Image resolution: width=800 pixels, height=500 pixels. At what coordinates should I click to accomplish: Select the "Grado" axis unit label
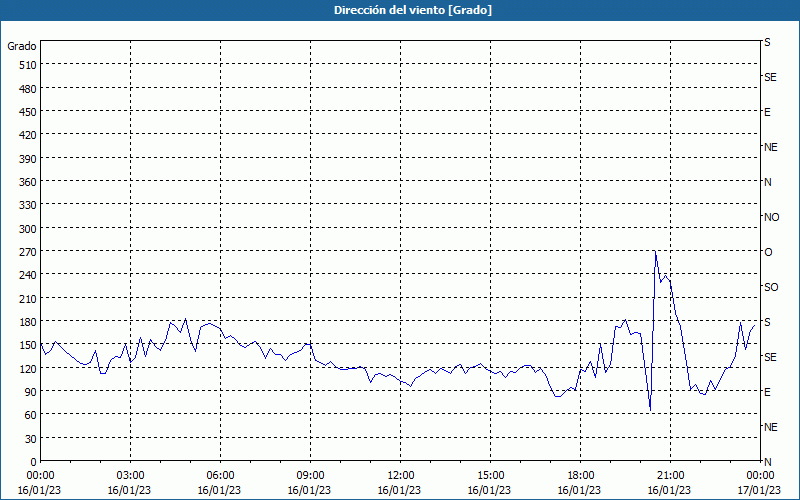click(22, 46)
